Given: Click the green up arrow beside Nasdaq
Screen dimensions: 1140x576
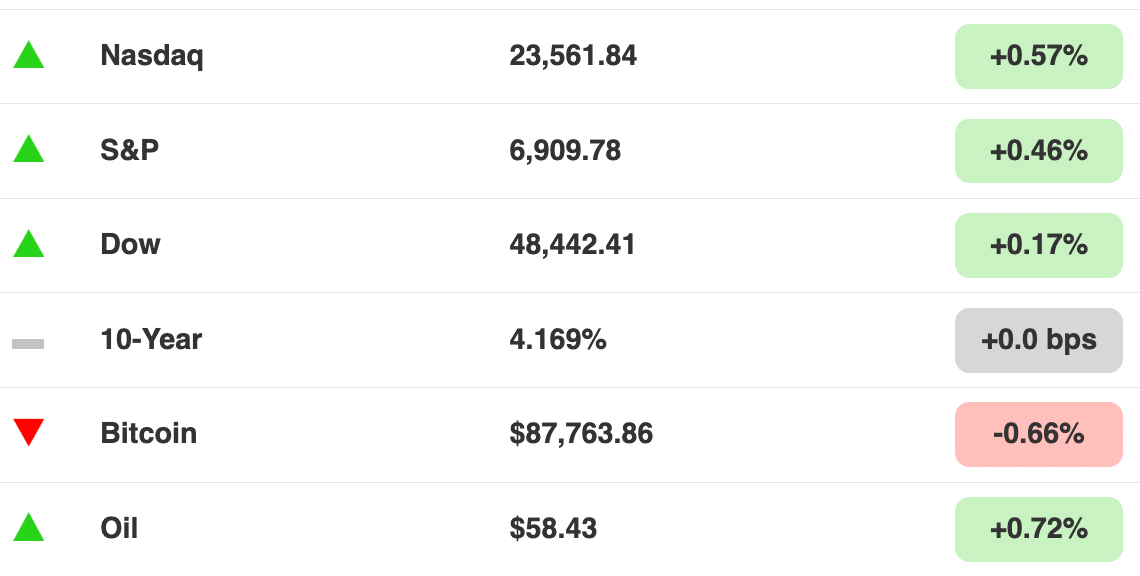Looking at the screenshot, I should 28,55.
